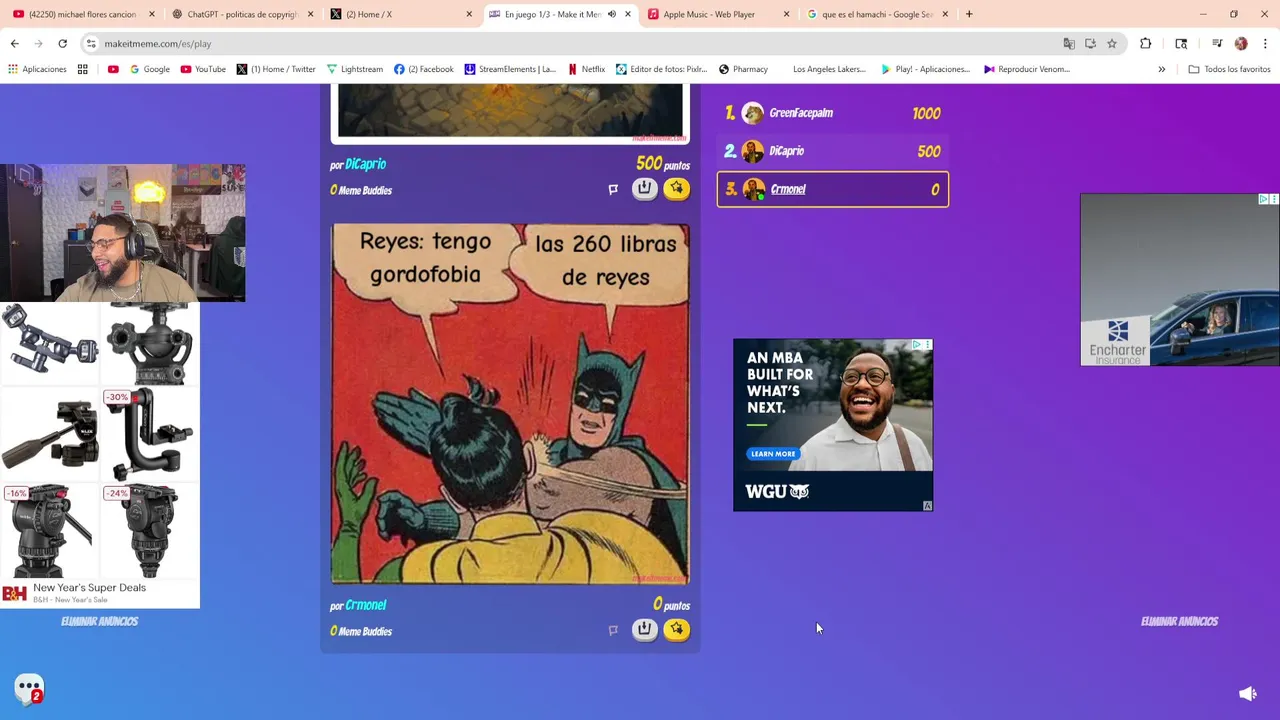Open the Reproducir Venom bookmark

tap(1027, 69)
